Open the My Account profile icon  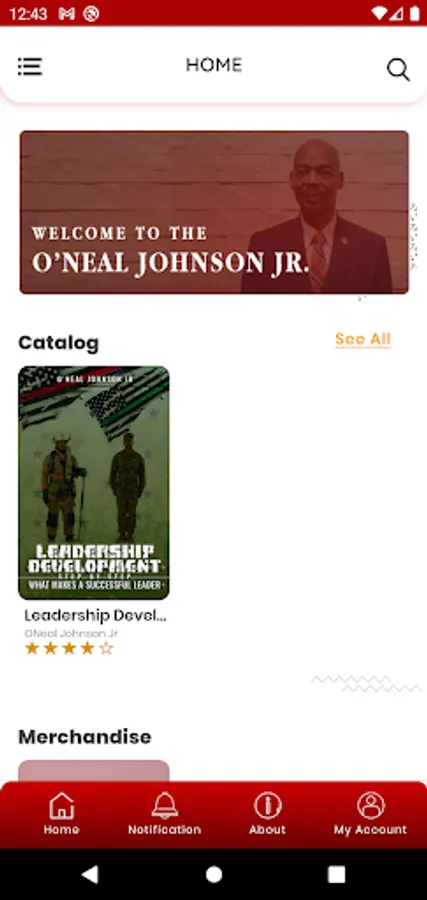coord(371,805)
